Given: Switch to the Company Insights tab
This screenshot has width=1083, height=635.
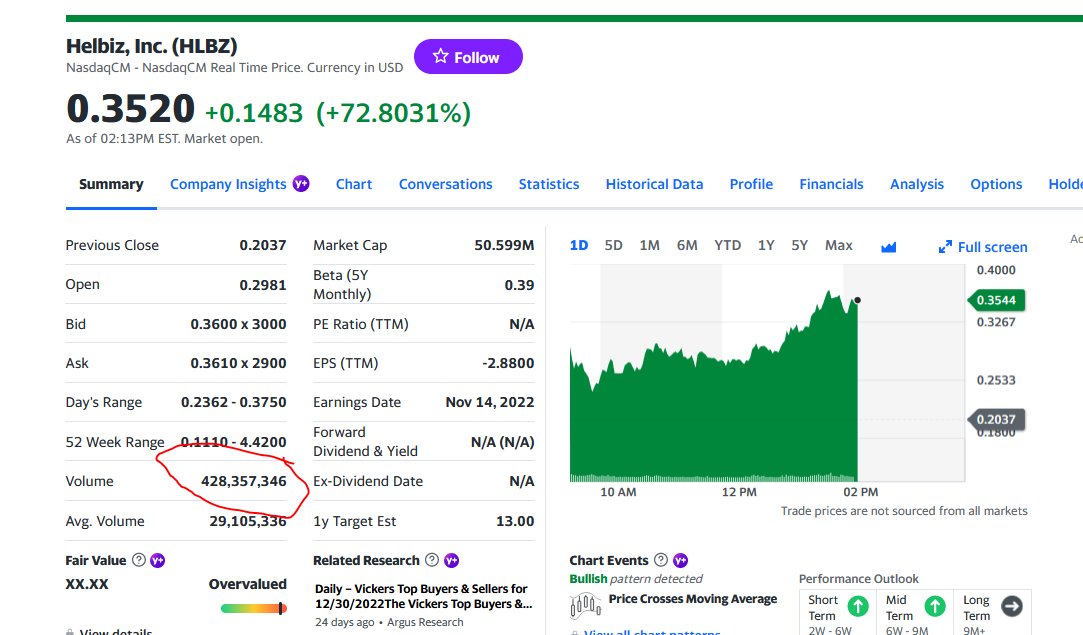Looking at the screenshot, I should (228, 184).
